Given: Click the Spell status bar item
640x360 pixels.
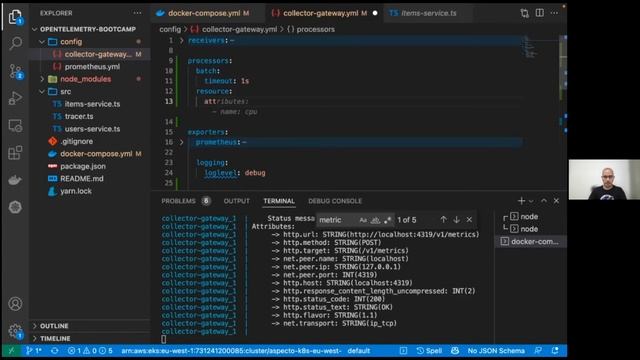Looking at the screenshot, I should (429, 351).
